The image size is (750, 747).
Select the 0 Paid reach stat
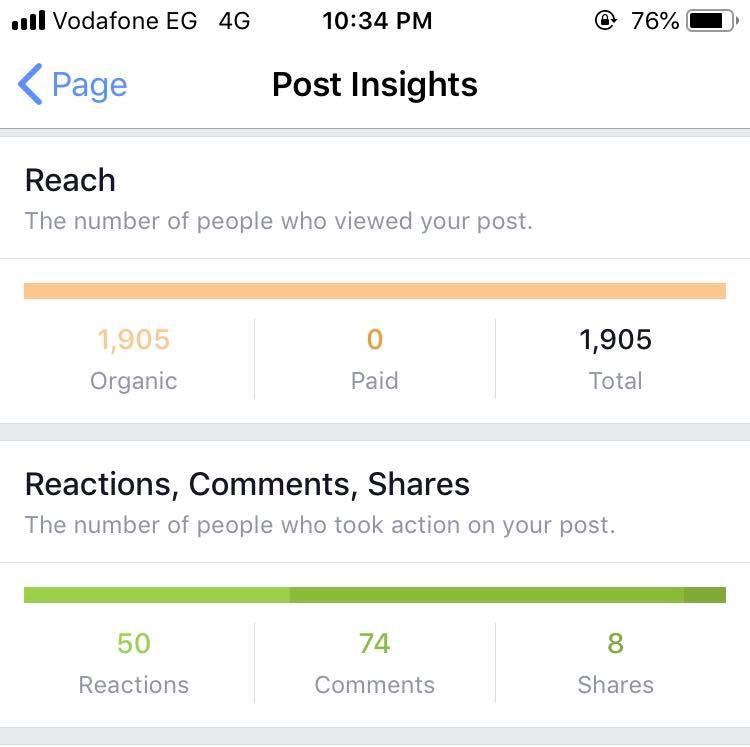click(x=375, y=359)
